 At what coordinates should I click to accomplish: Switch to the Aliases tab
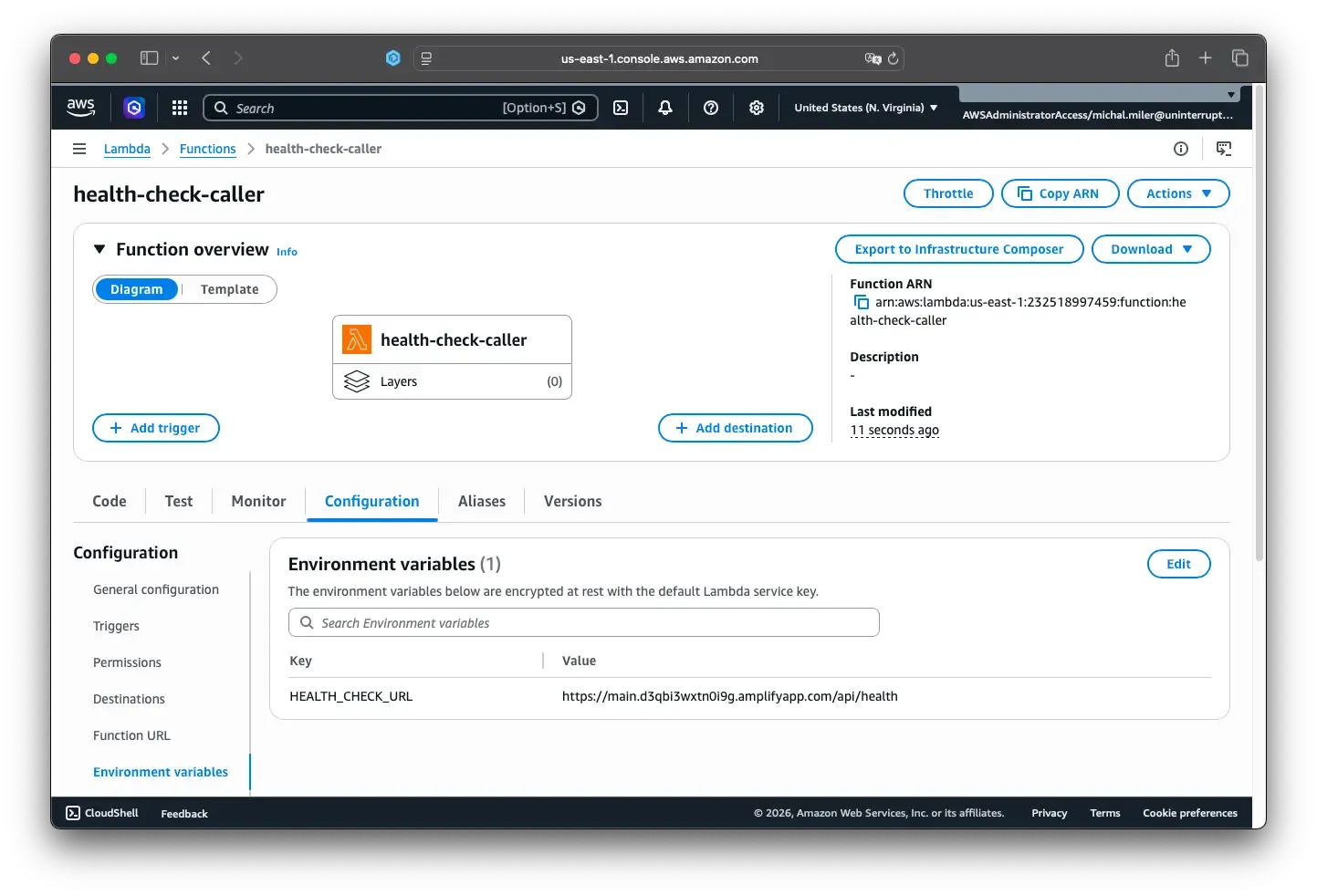tap(482, 501)
